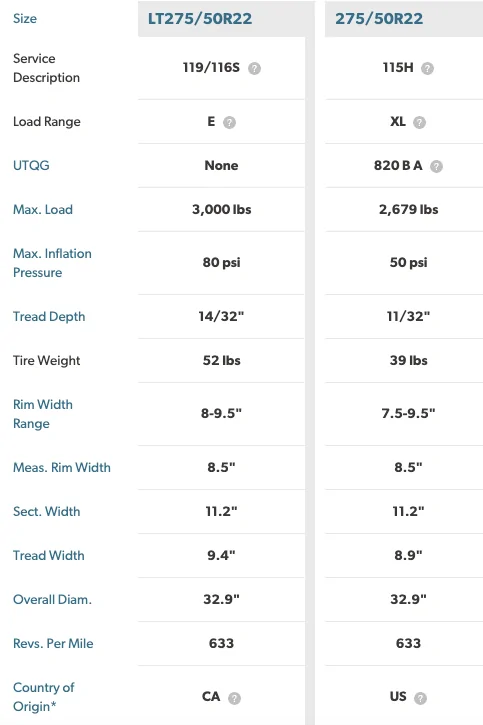
Task: Open help icon beside 115H service description
Action: [x=428, y=68]
